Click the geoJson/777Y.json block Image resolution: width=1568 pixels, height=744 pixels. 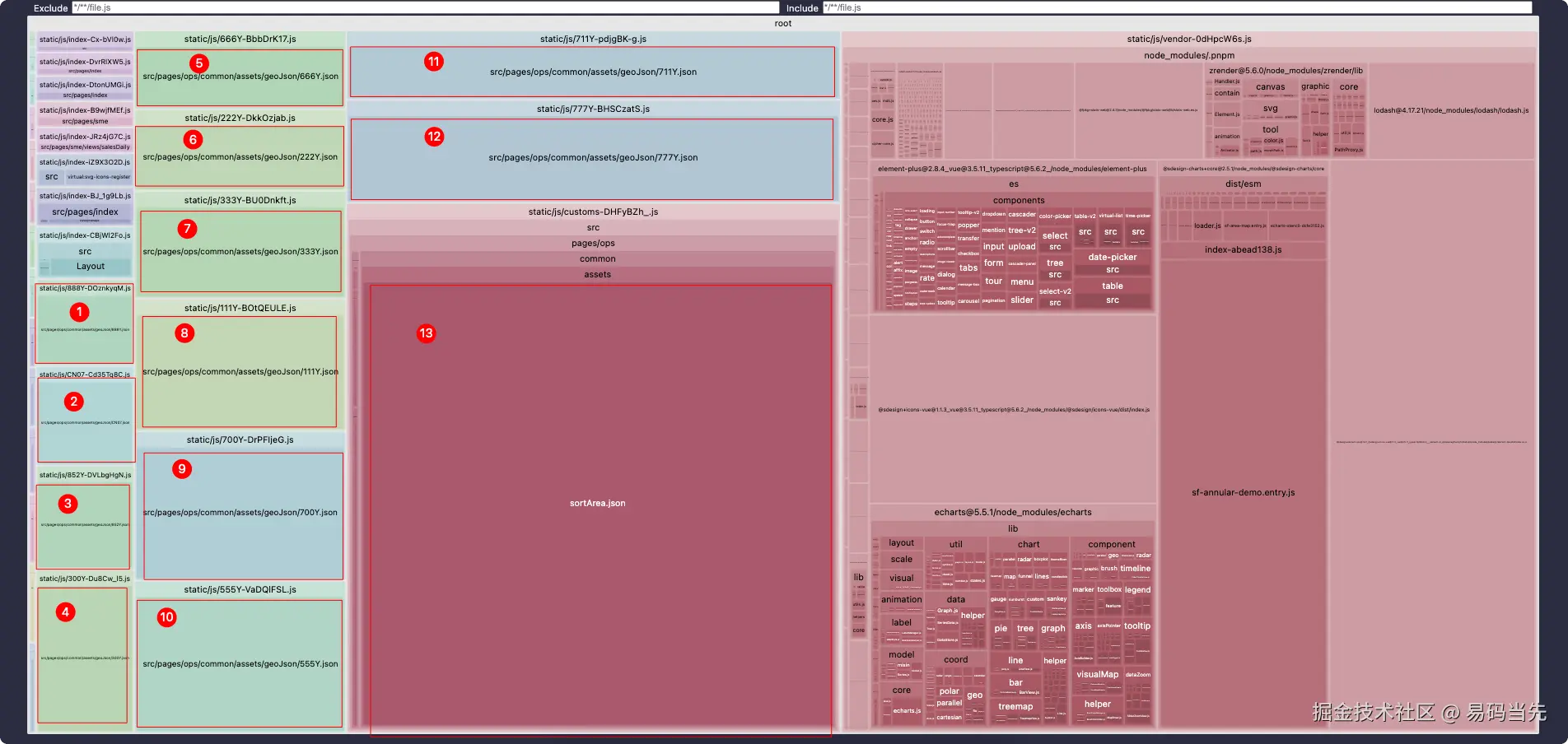coord(593,159)
